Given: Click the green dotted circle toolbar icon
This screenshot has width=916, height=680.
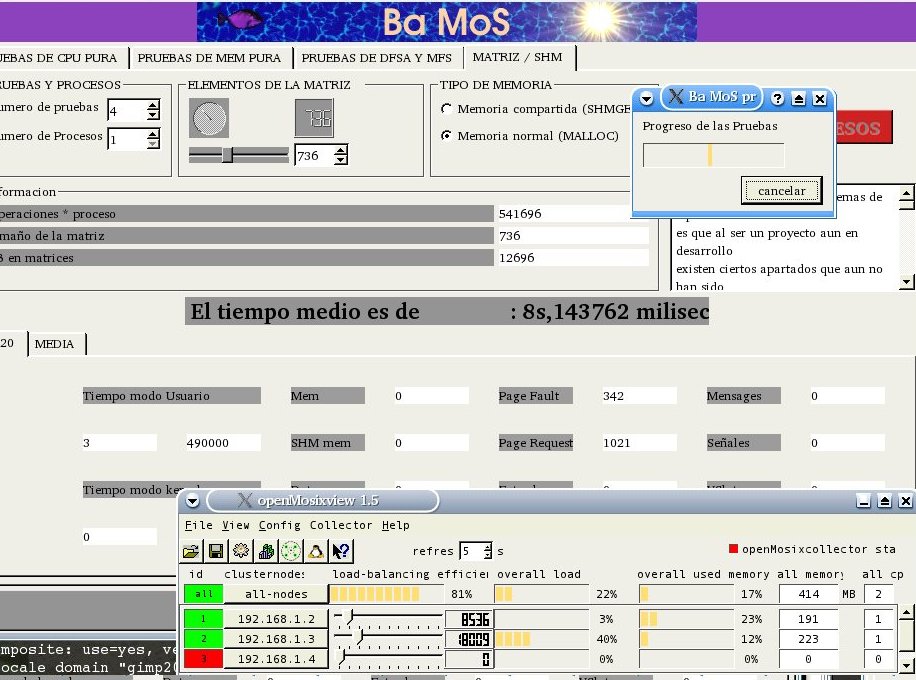Looking at the screenshot, I should [x=291, y=550].
